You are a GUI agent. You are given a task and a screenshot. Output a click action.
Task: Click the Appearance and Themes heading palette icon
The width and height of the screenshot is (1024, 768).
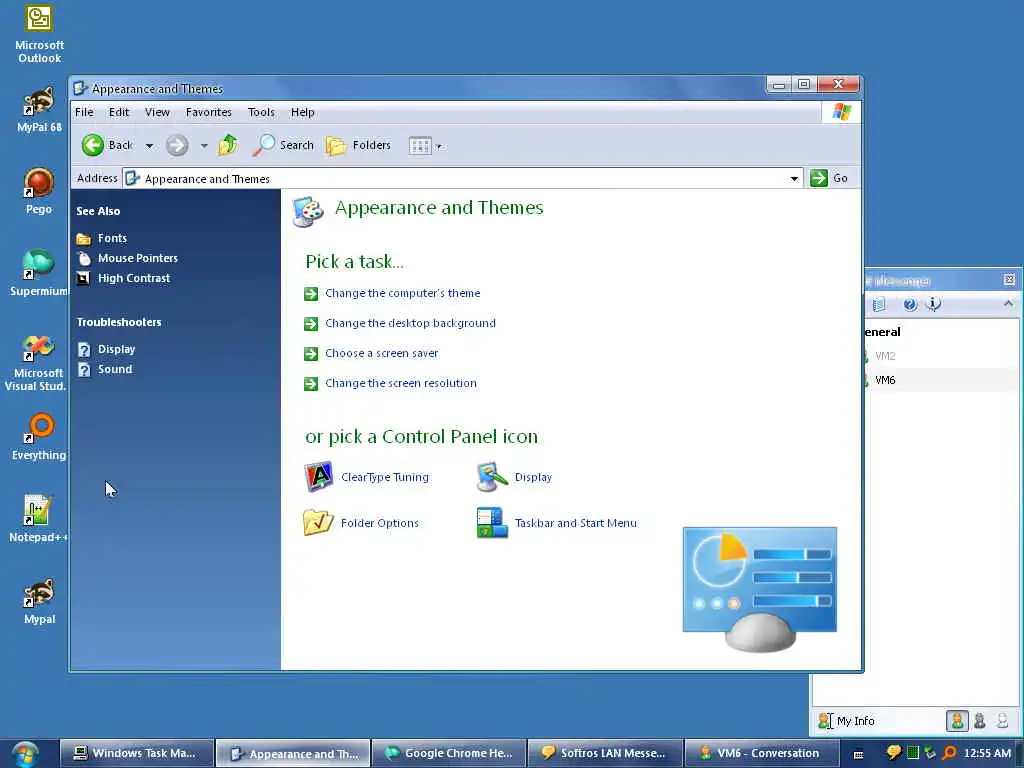[x=308, y=211]
